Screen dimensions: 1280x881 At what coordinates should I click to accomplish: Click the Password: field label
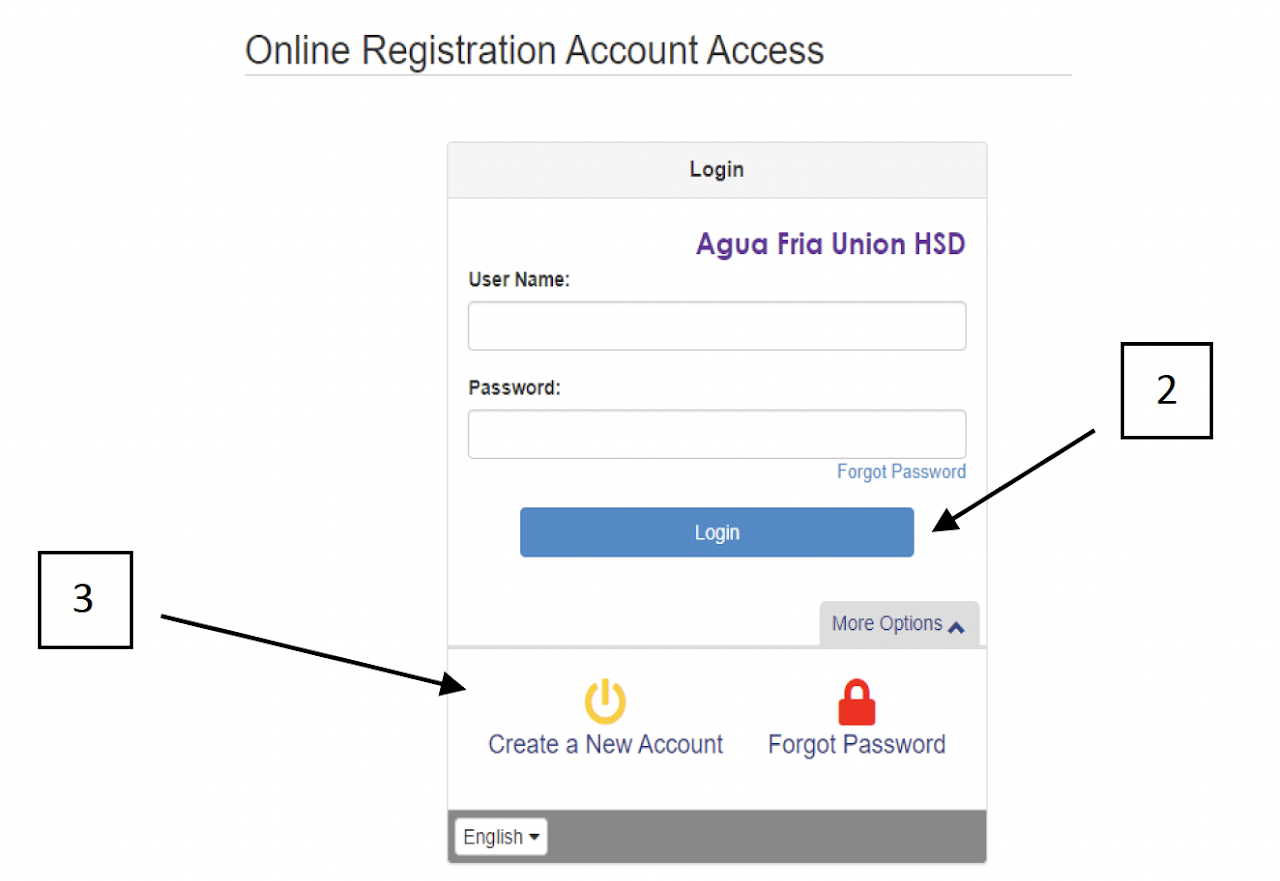tap(514, 388)
